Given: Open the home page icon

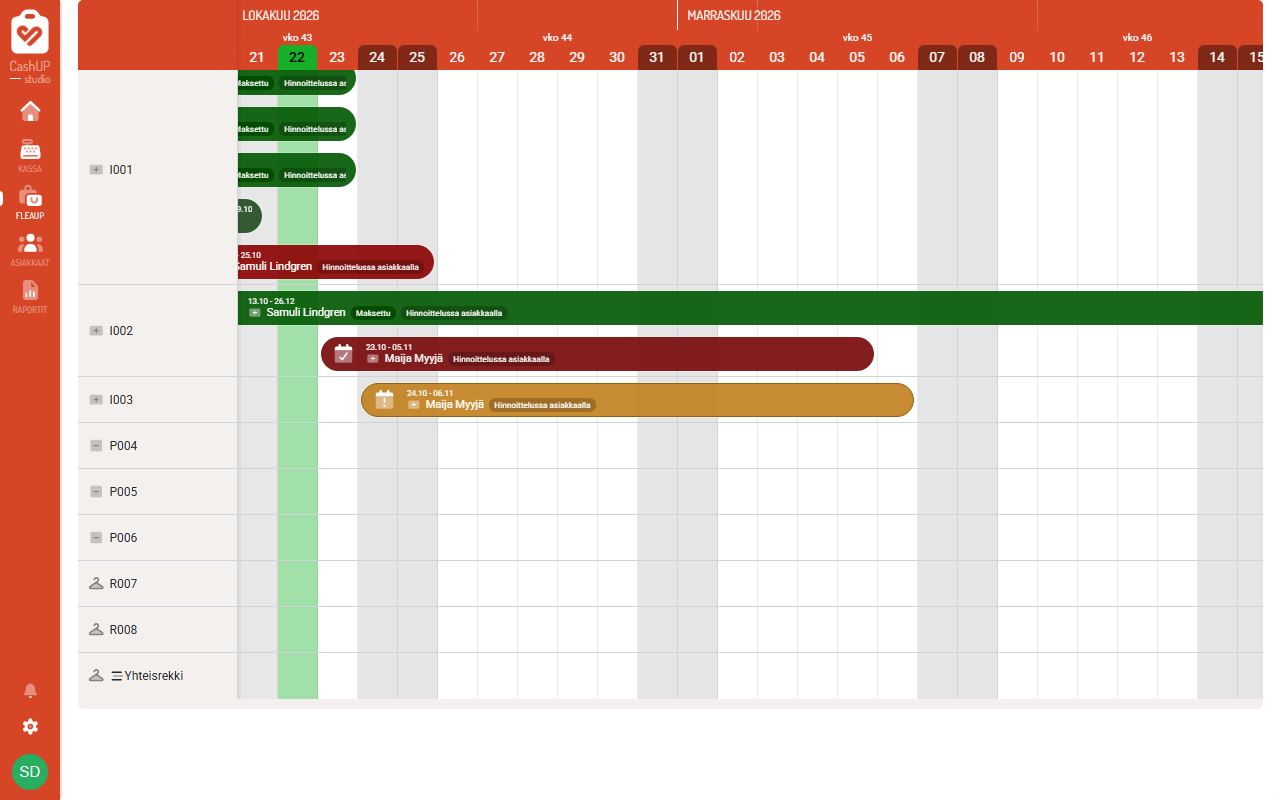Looking at the screenshot, I should pyautogui.click(x=30, y=110).
